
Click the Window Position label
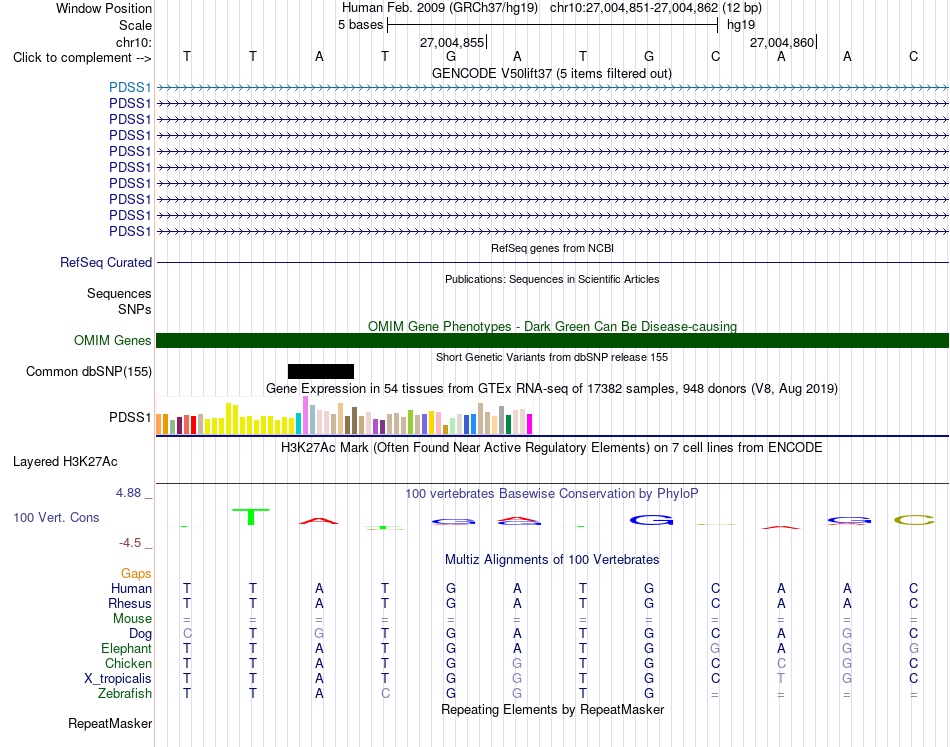pos(104,8)
